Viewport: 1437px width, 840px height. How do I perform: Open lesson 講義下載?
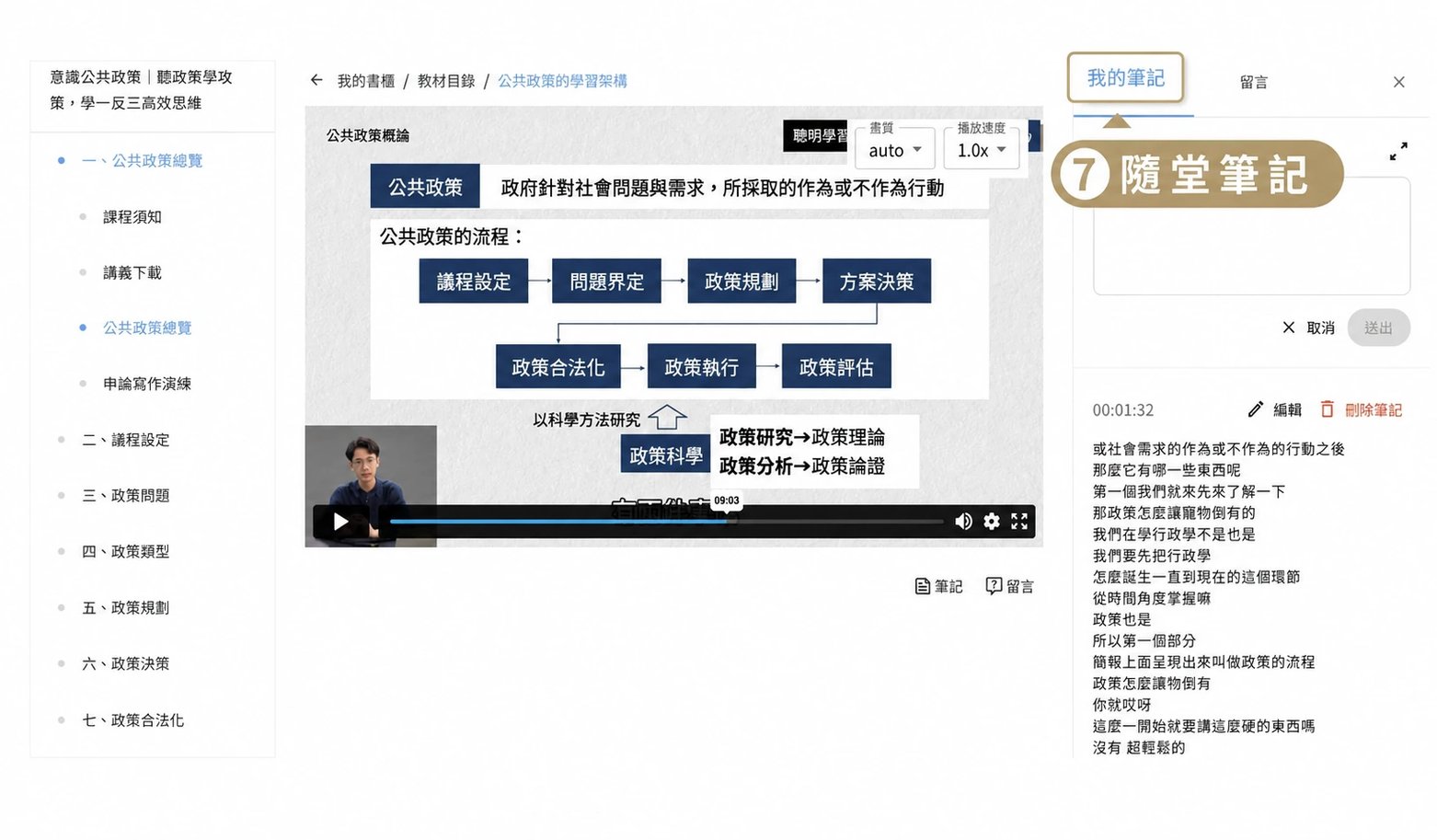[x=132, y=272]
